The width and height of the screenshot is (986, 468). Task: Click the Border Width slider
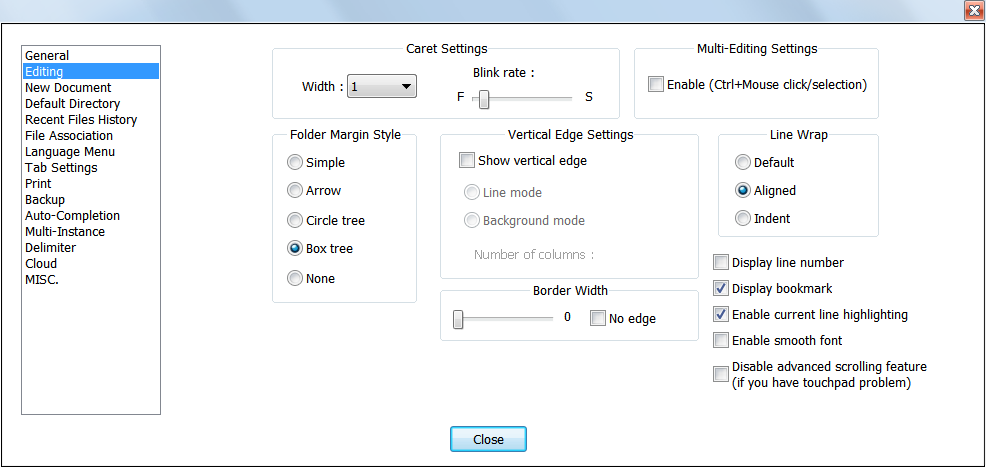(458, 319)
